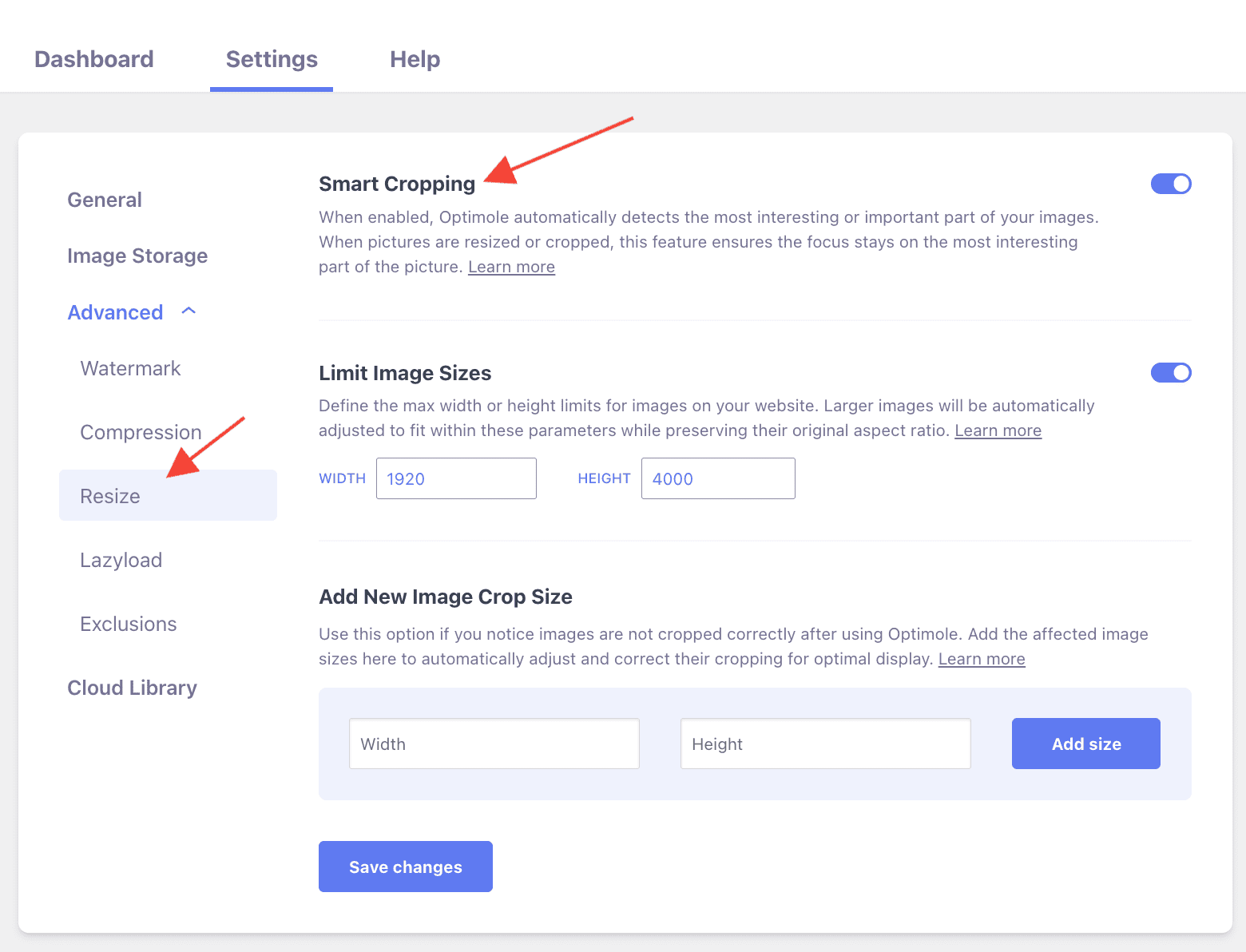1246x952 pixels.
Task: Click the max WIDTH field showing 1920
Action: pyautogui.click(x=456, y=478)
